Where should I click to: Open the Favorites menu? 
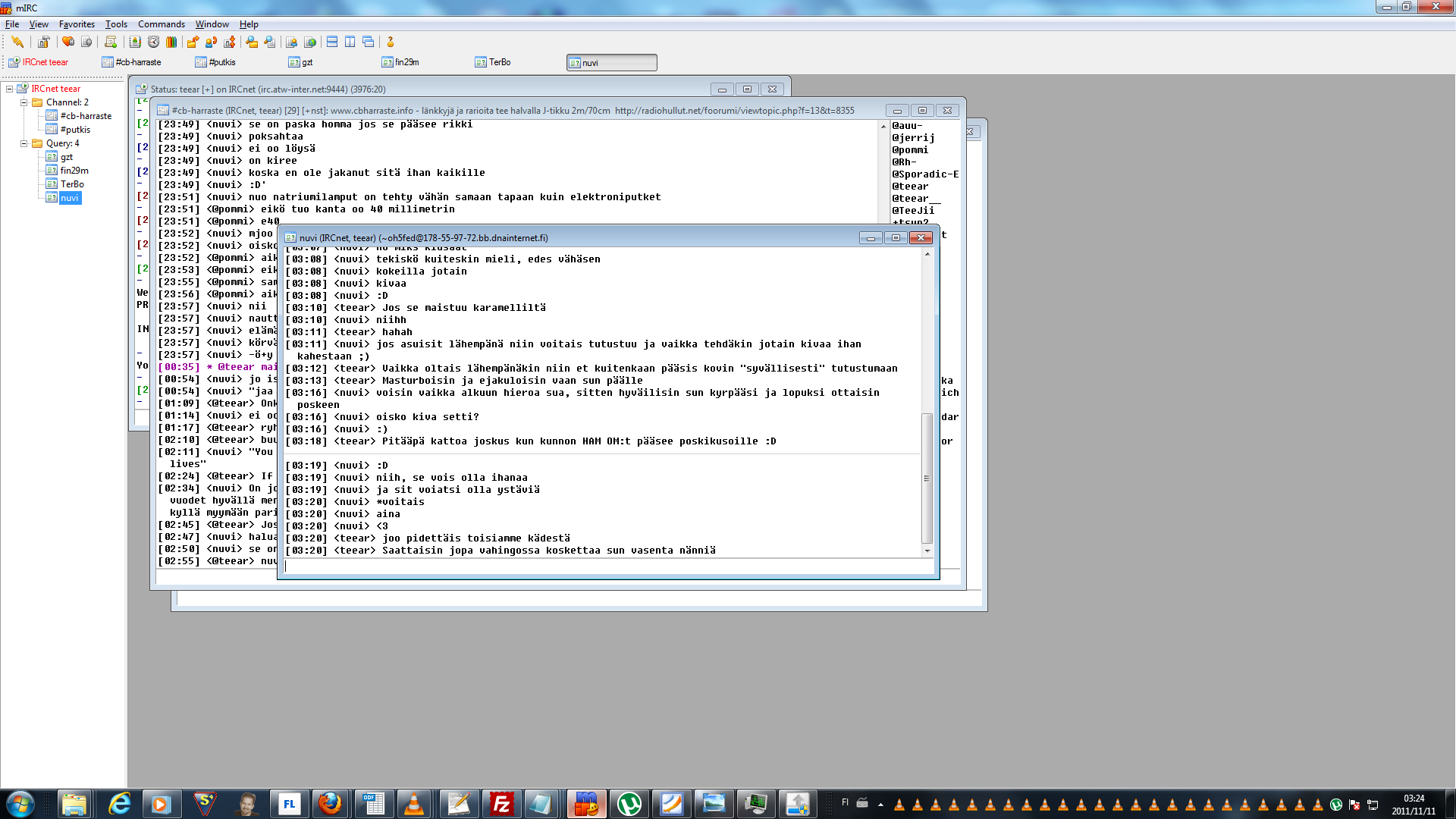click(x=77, y=24)
